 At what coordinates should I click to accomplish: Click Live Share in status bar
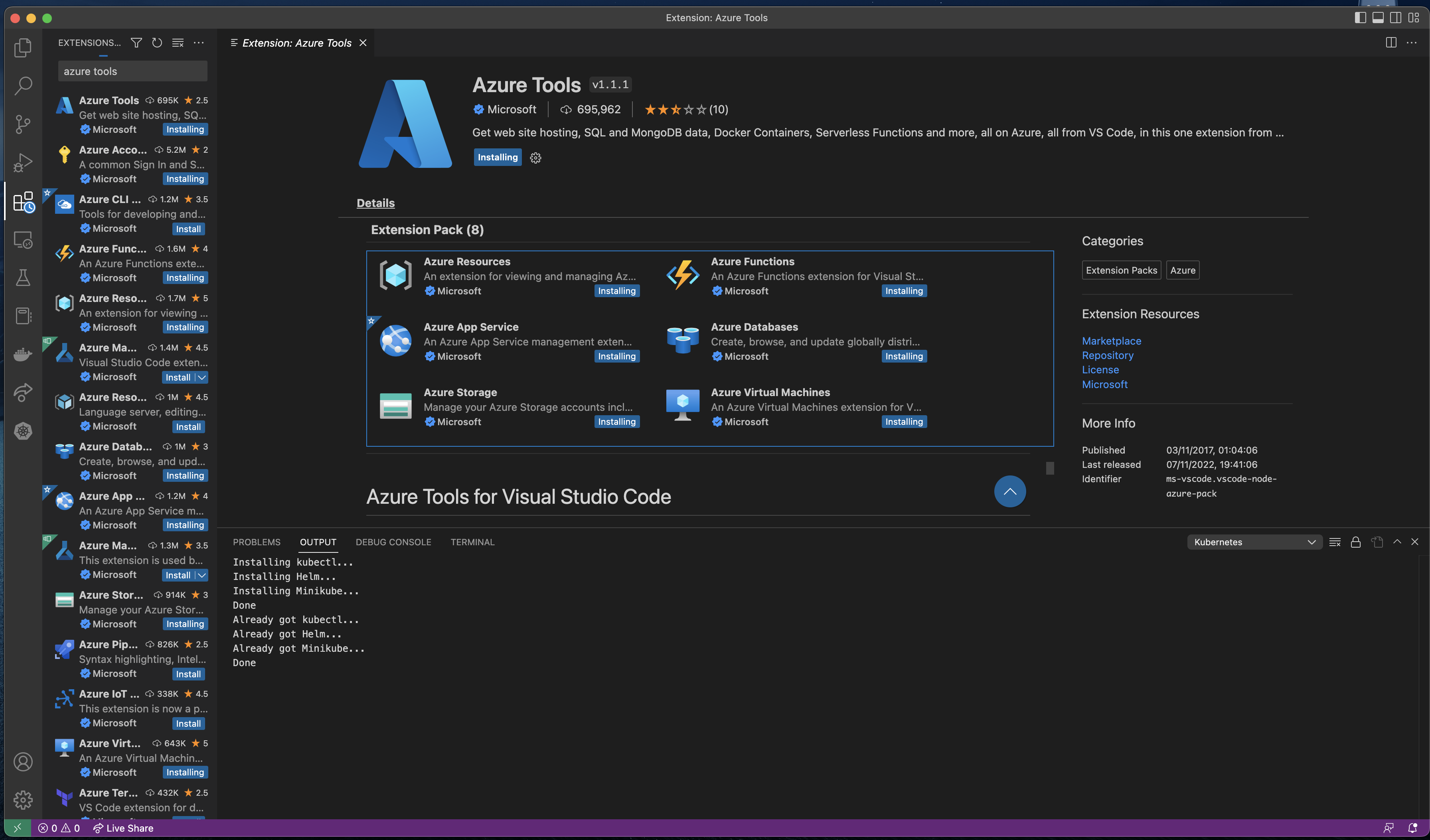(123, 828)
